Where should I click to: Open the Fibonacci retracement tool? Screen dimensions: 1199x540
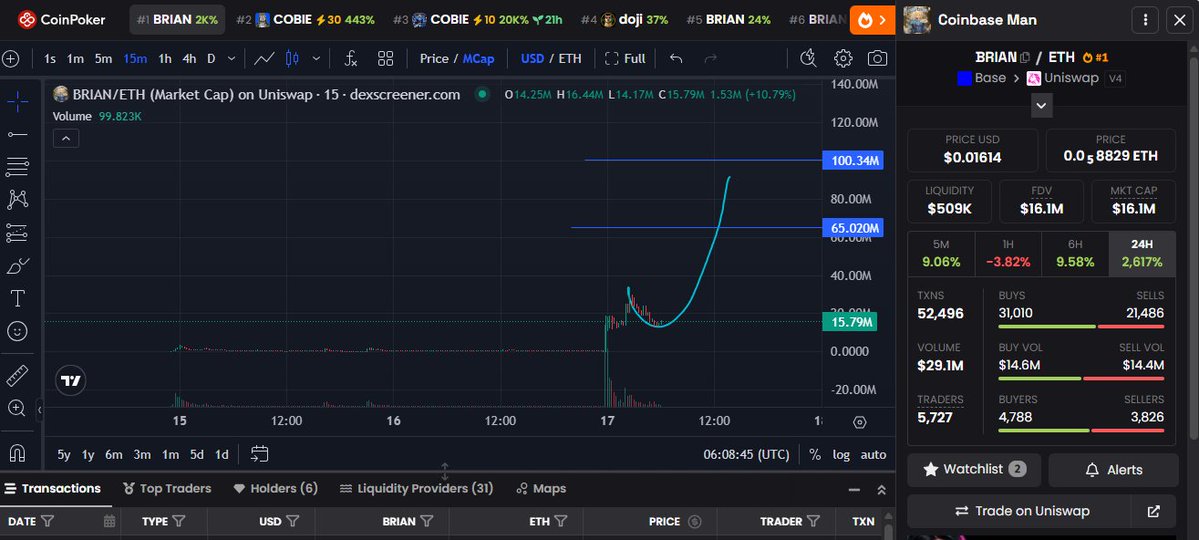point(17,167)
